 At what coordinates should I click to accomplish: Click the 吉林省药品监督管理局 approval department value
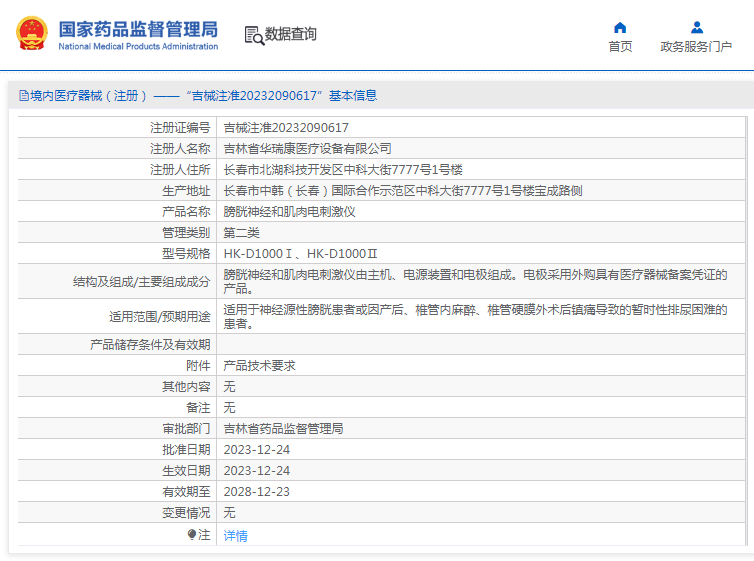point(283,429)
